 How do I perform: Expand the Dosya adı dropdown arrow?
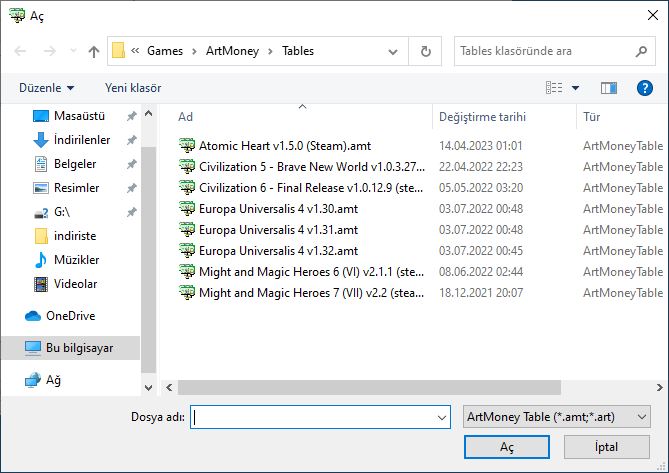pos(442,417)
